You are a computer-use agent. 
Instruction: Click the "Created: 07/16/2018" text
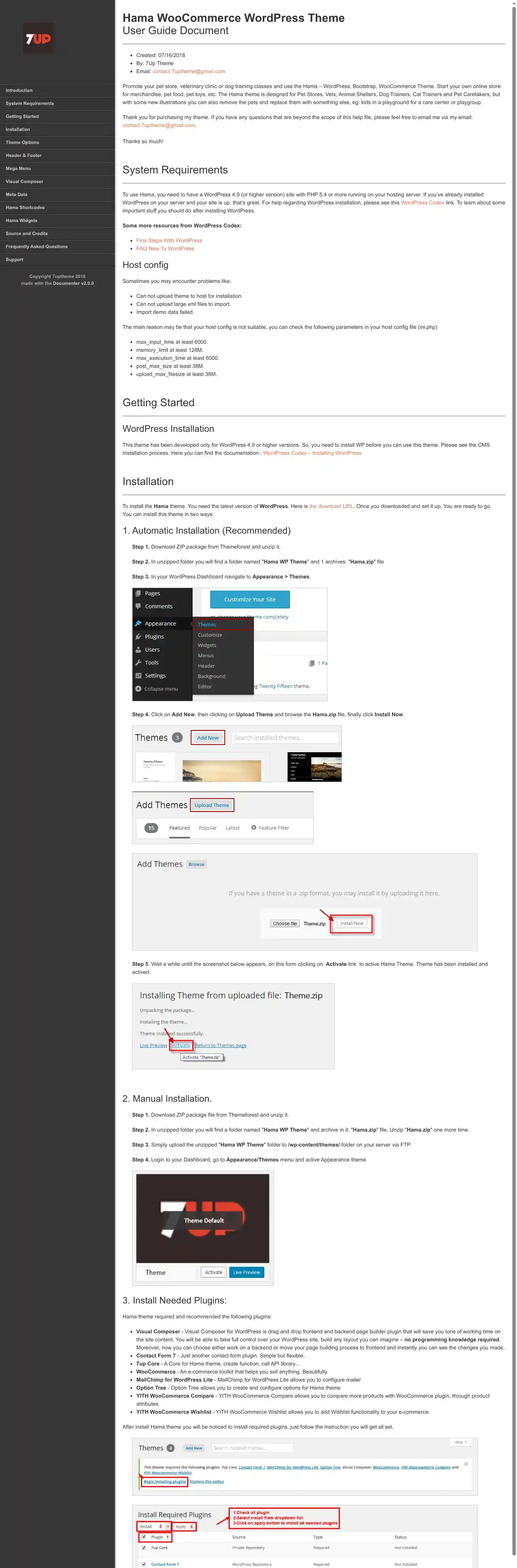click(161, 56)
